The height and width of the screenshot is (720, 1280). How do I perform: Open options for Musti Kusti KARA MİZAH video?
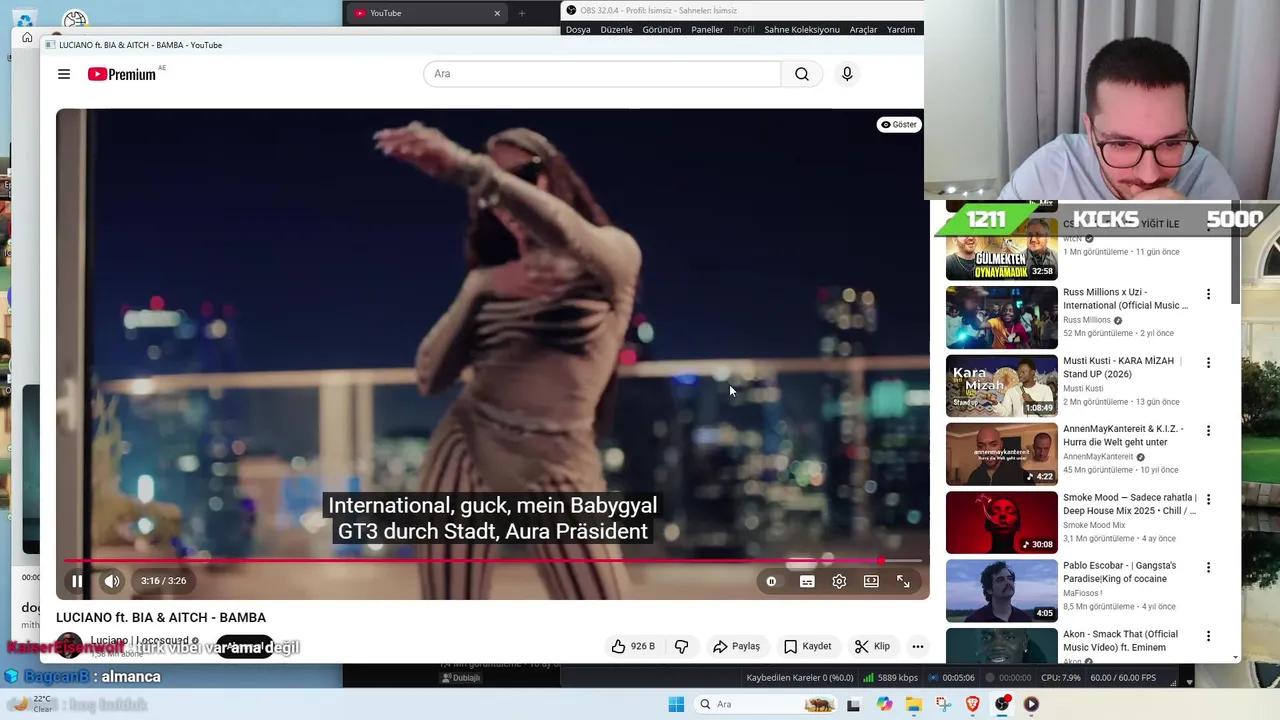[1208, 362]
